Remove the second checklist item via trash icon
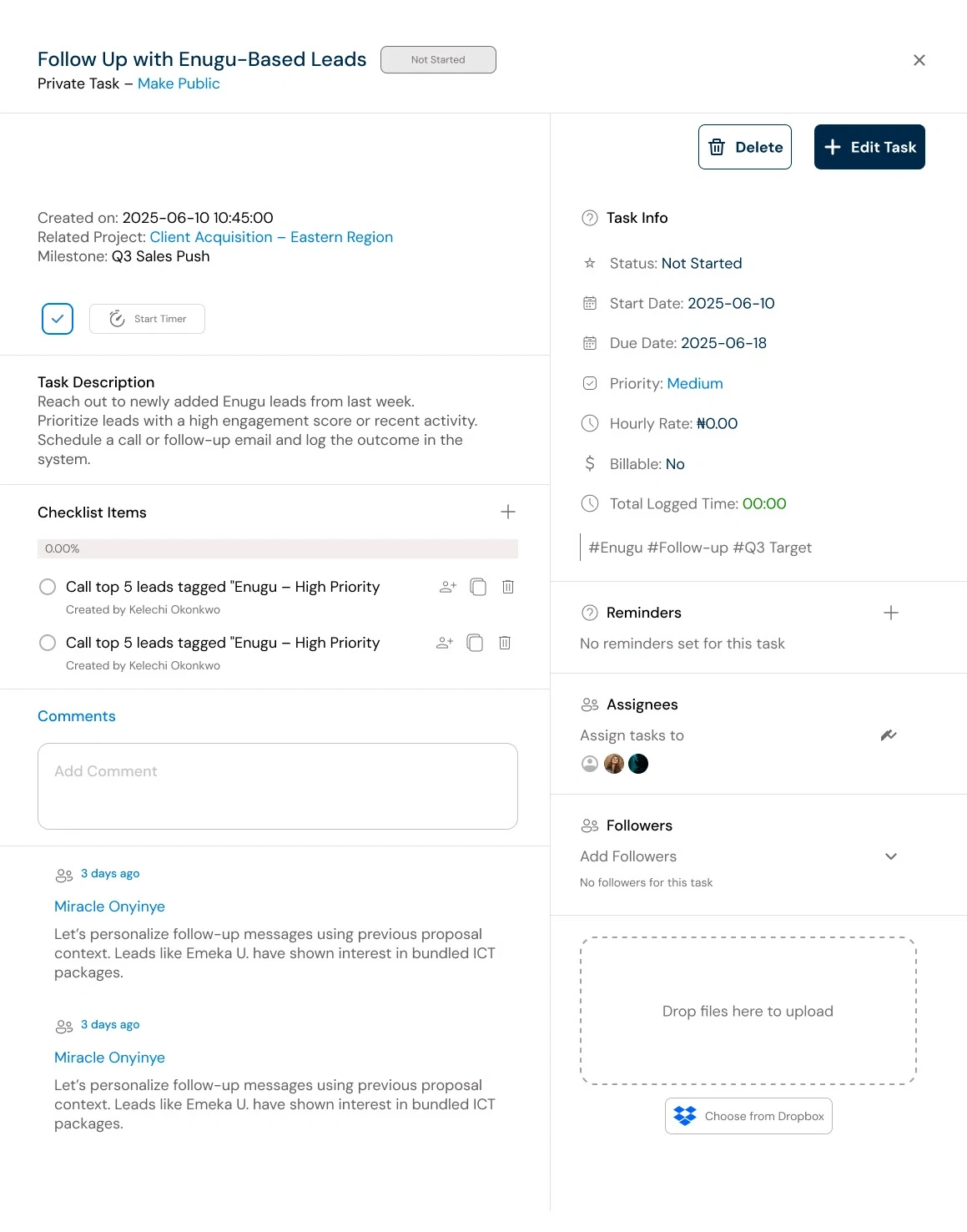The image size is (967, 1232). tap(504, 643)
